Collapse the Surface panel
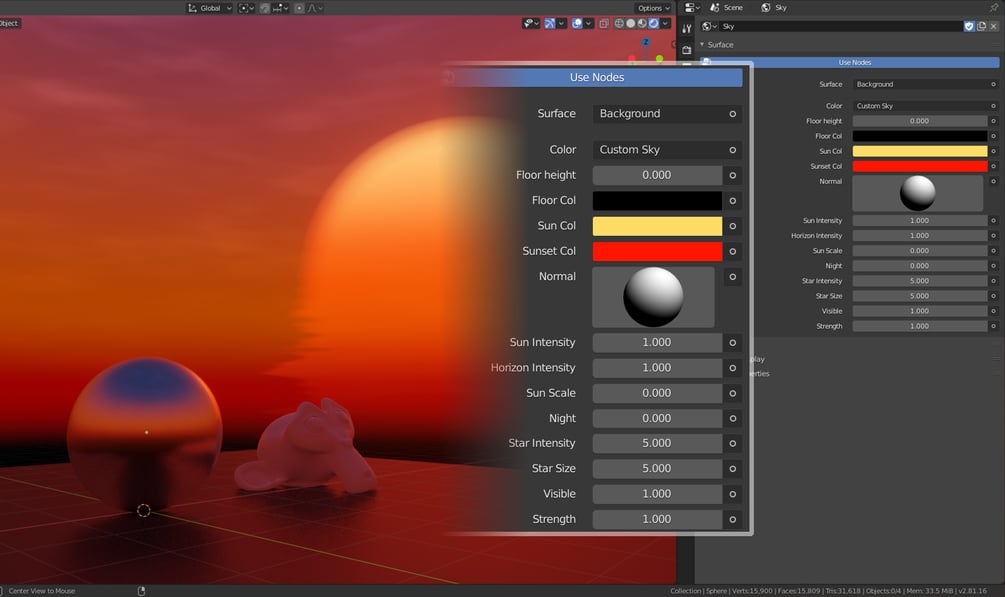The height and width of the screenshot is (597, 1005). coord(717,45)
